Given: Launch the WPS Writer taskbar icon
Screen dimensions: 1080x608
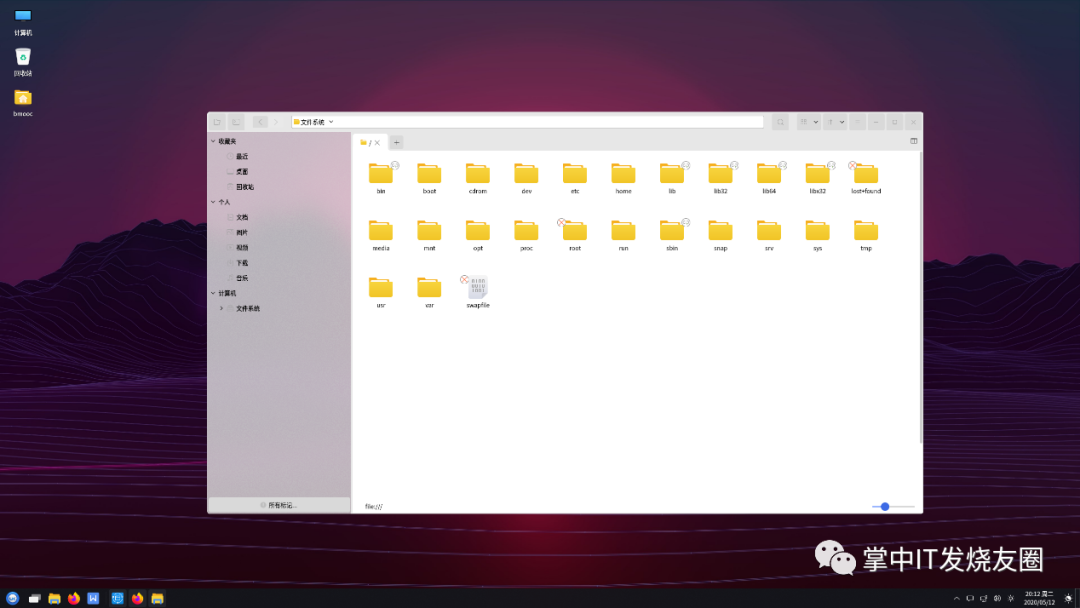Looking at the screenshot, I should tap(93, 598).
